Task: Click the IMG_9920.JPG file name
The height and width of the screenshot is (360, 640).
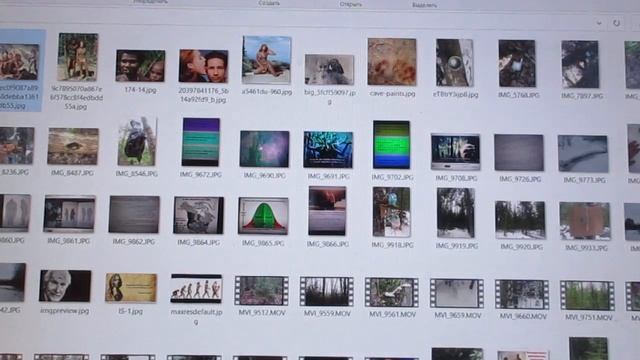Action: (x=521, y=247)
